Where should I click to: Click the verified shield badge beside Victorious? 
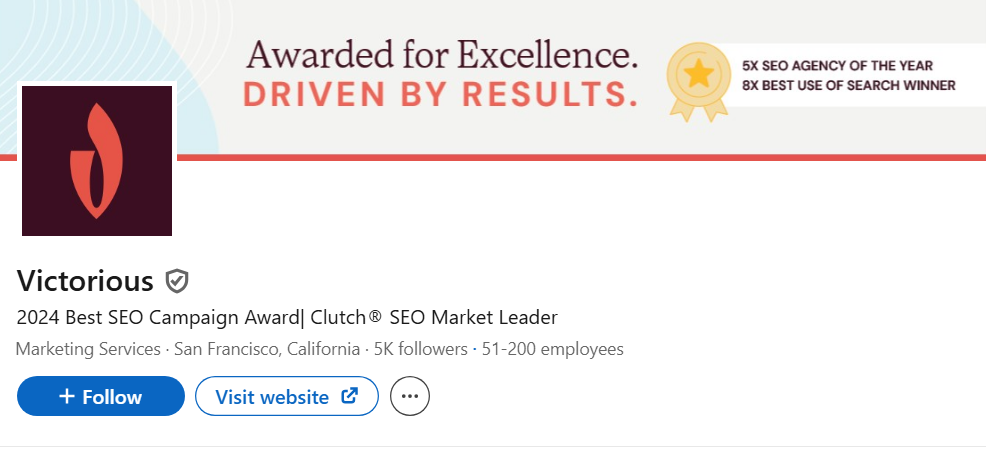(x=177, y=281)
